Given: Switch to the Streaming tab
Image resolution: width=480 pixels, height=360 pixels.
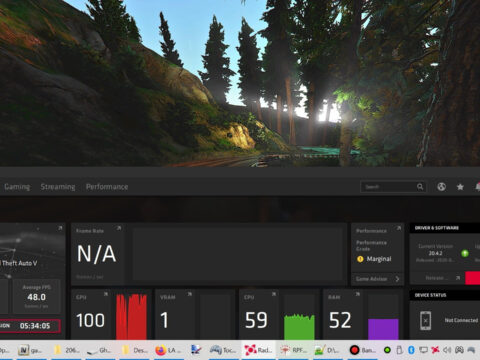Looking at the screenshot, I should [58, 187].
